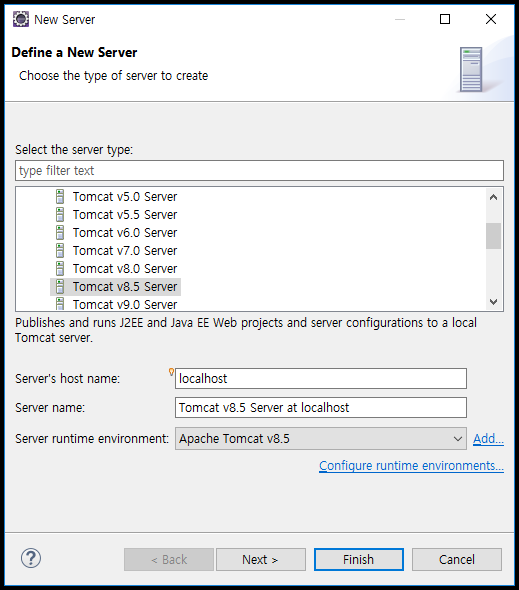Screen dimensions: 519x590
Task: Click the Tomcat v8.0 Server icon
Action: point(60,269)
